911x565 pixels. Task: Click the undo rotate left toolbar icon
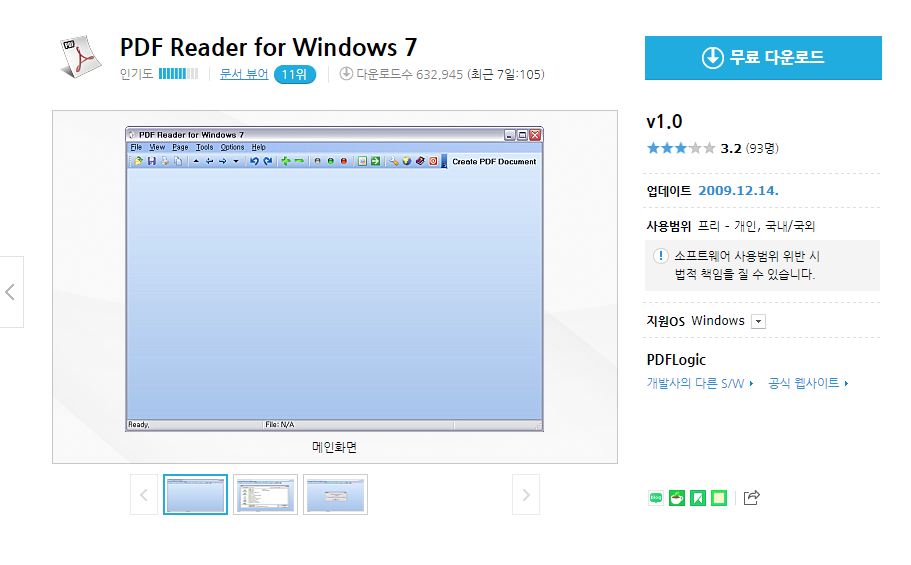point(254,161)
